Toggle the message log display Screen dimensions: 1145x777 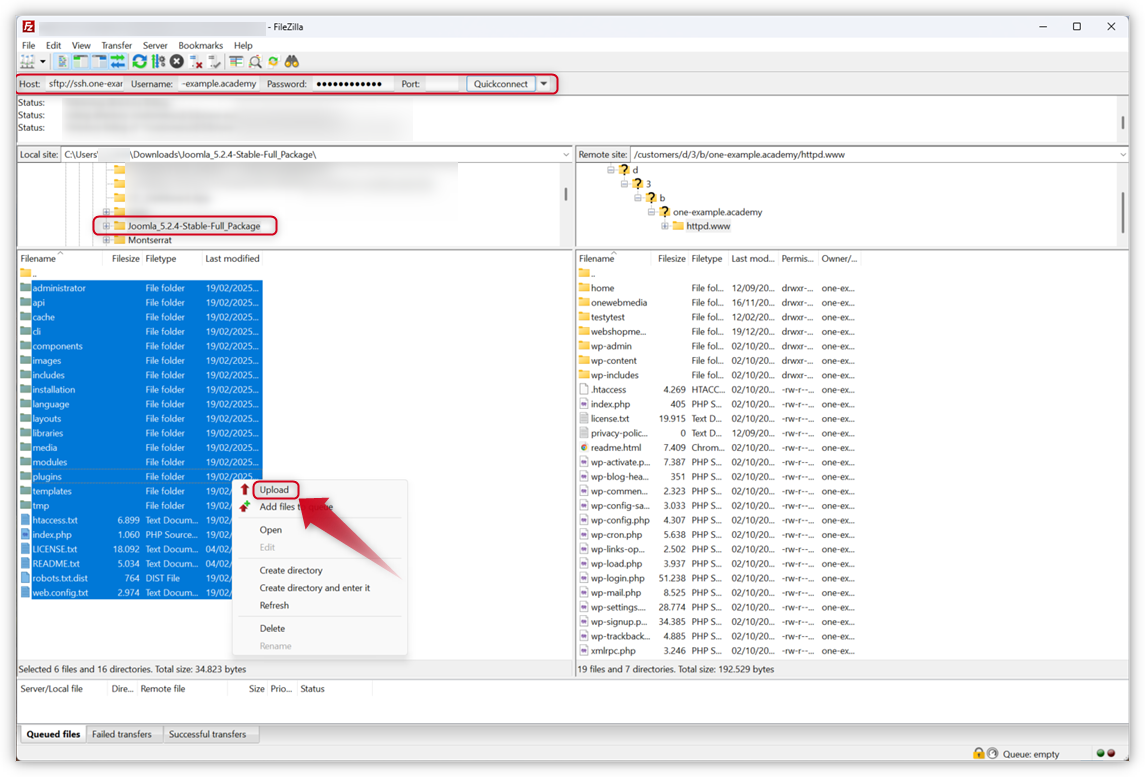[x=64, y=61]
